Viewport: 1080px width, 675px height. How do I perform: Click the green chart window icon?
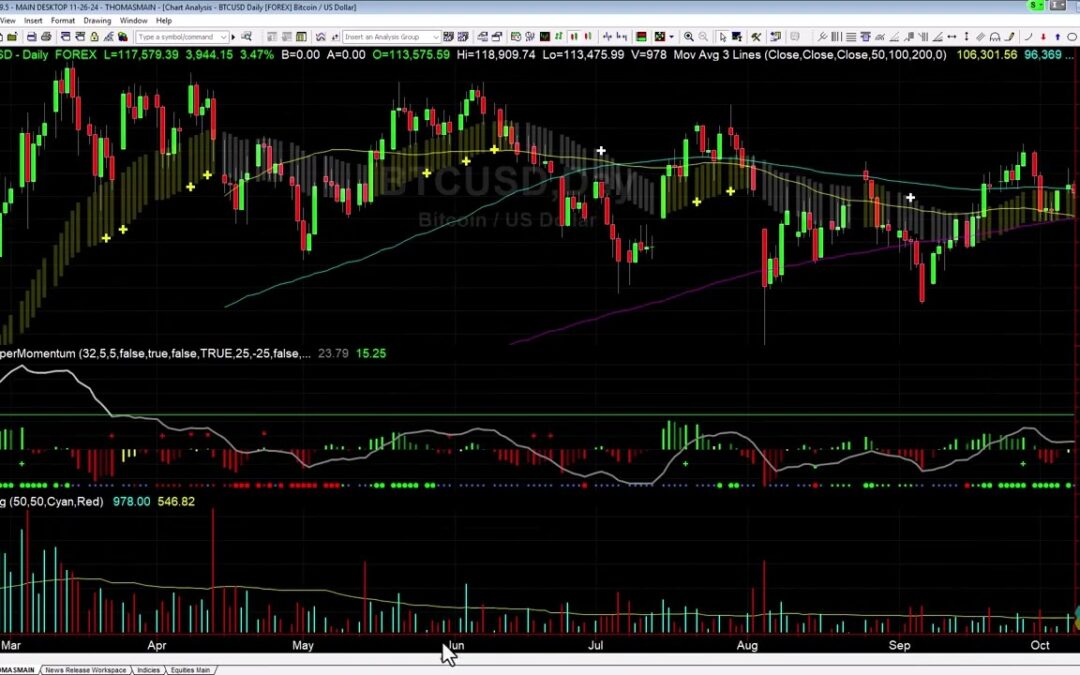544,37
